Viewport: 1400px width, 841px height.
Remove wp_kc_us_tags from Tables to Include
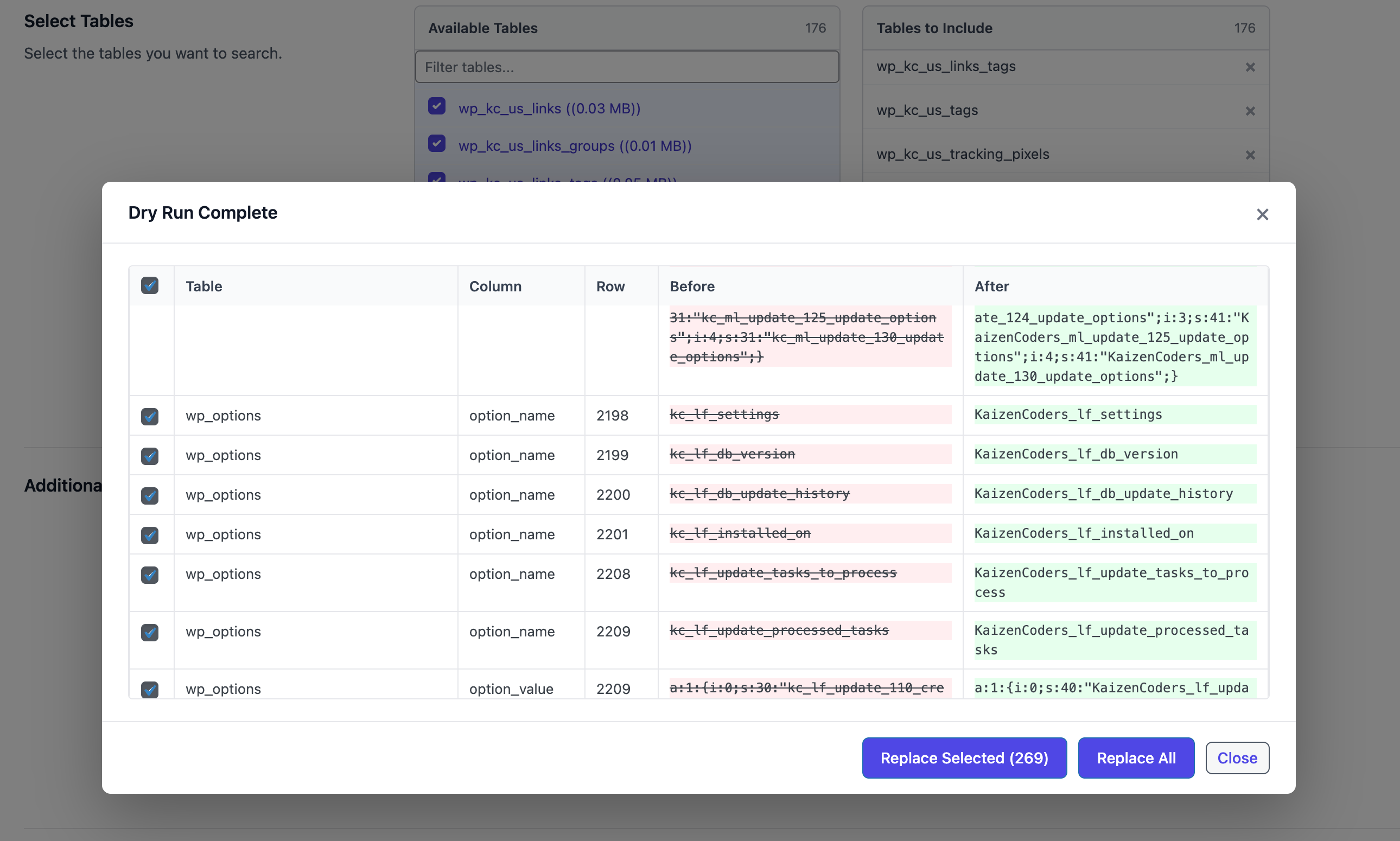click(1250, 111)
